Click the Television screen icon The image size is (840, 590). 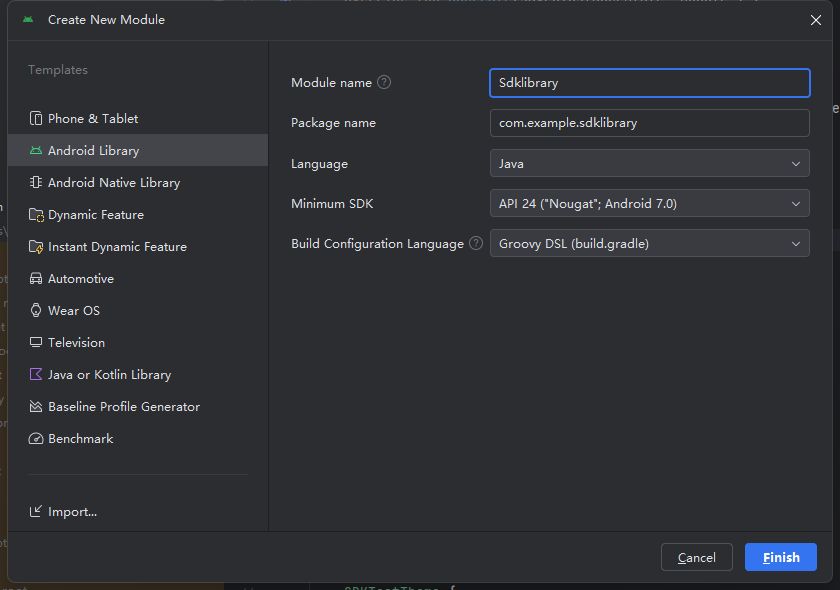pyautogui.click(x=36, y=342)
